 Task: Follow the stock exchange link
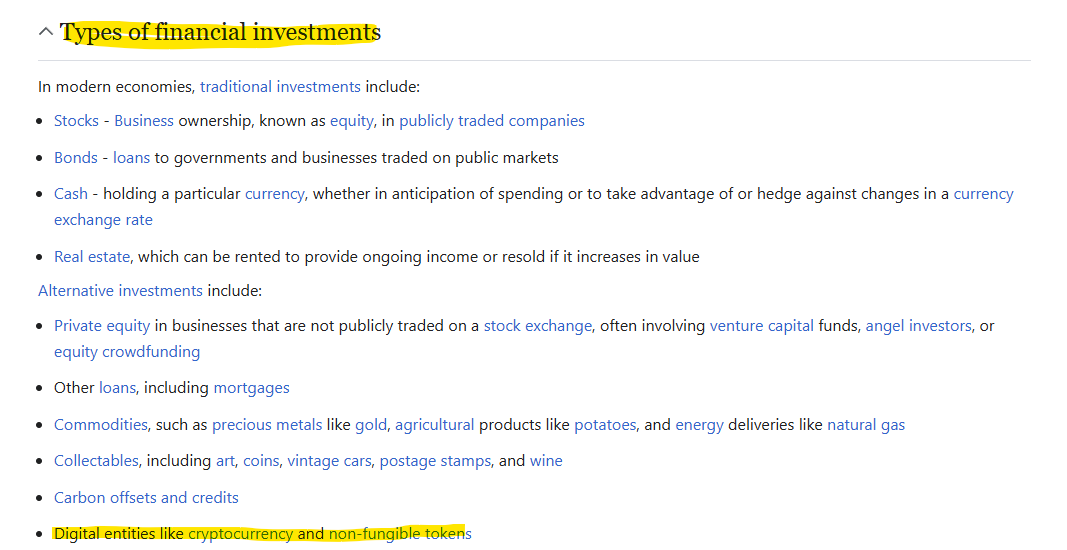(x=538, y=325)
